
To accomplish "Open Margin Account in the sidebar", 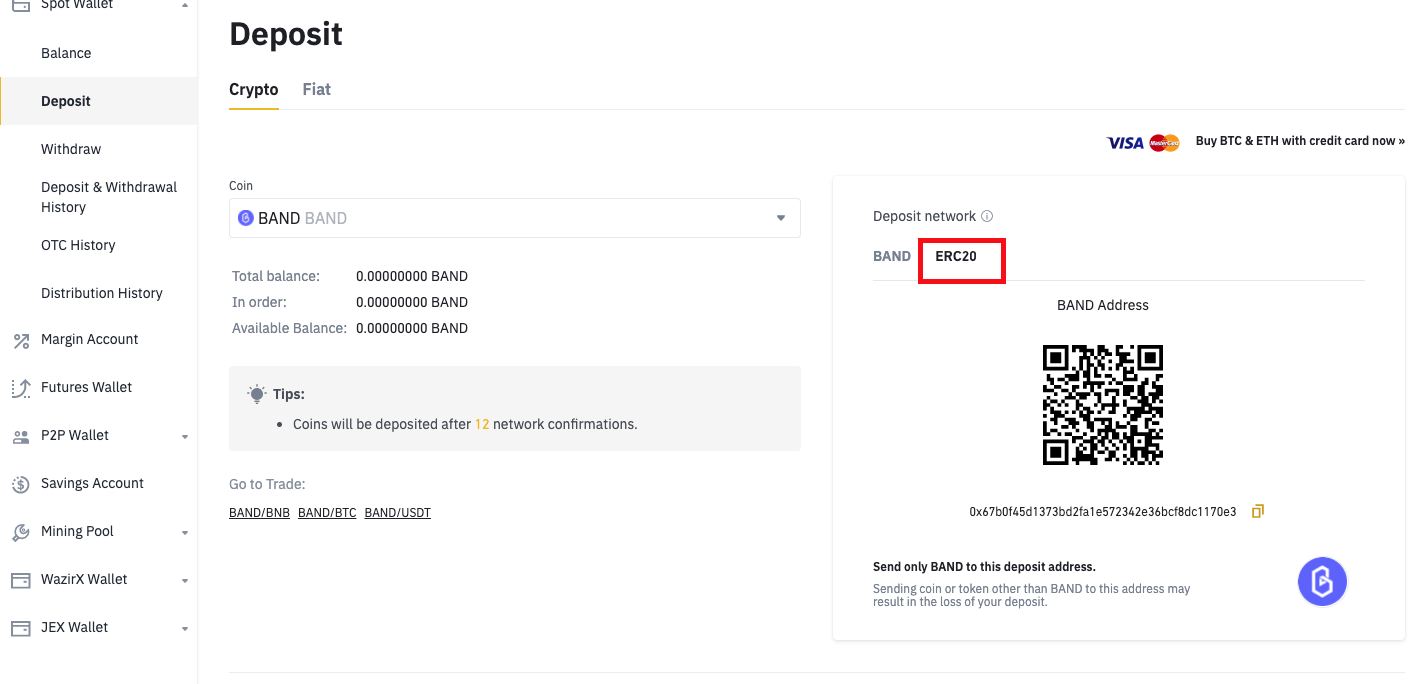I will [x=90, y=339].
